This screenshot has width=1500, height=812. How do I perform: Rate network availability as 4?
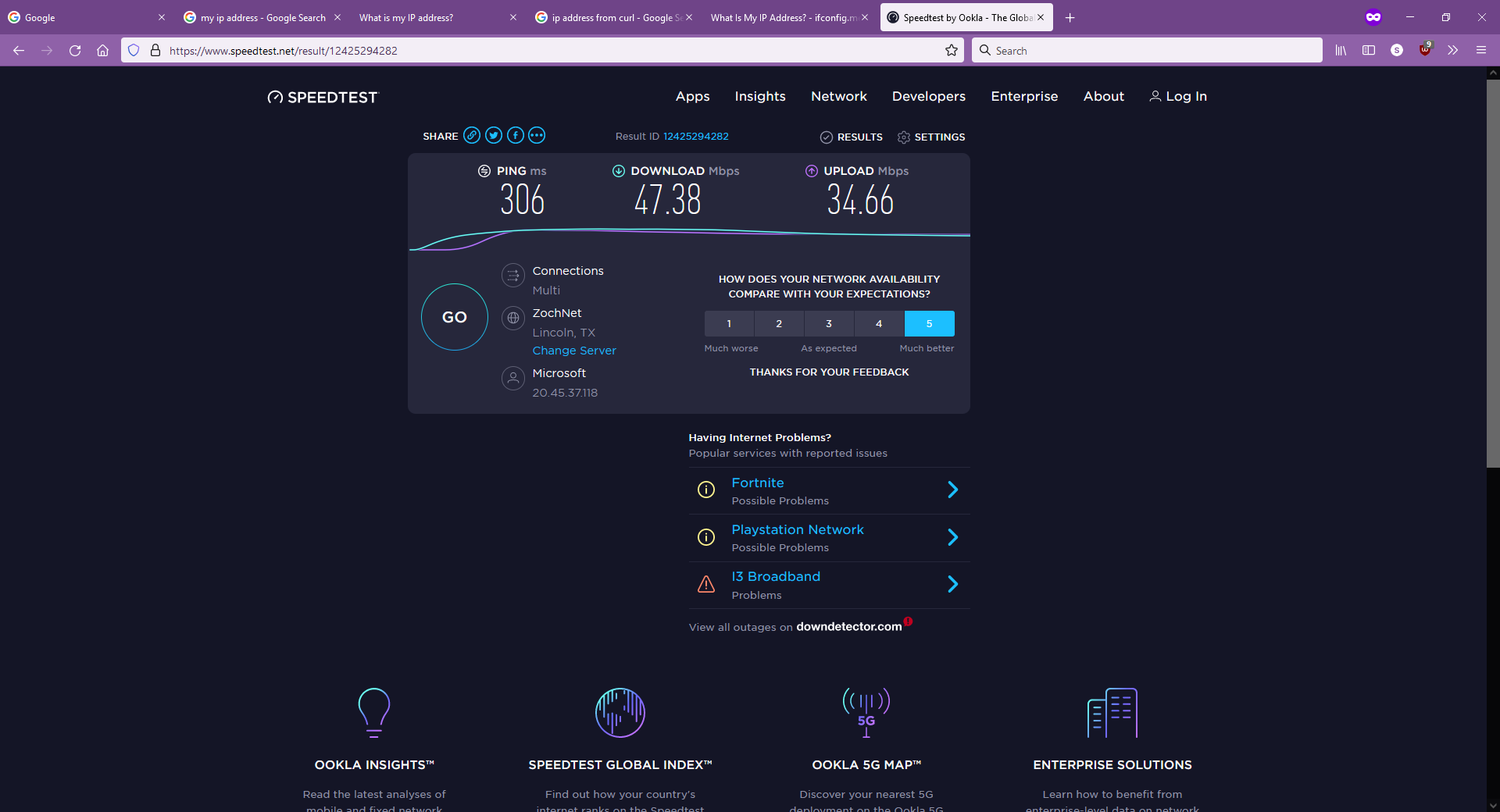[879, 323]
